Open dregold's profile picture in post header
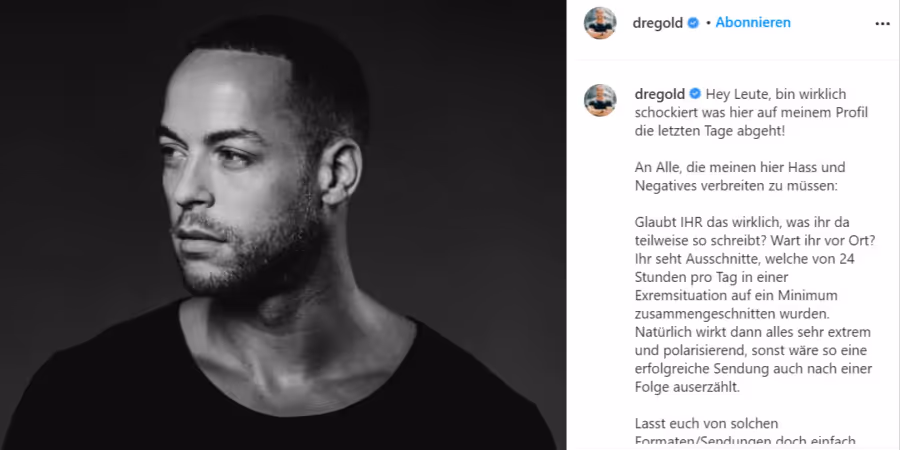 (x=600, y=23)
